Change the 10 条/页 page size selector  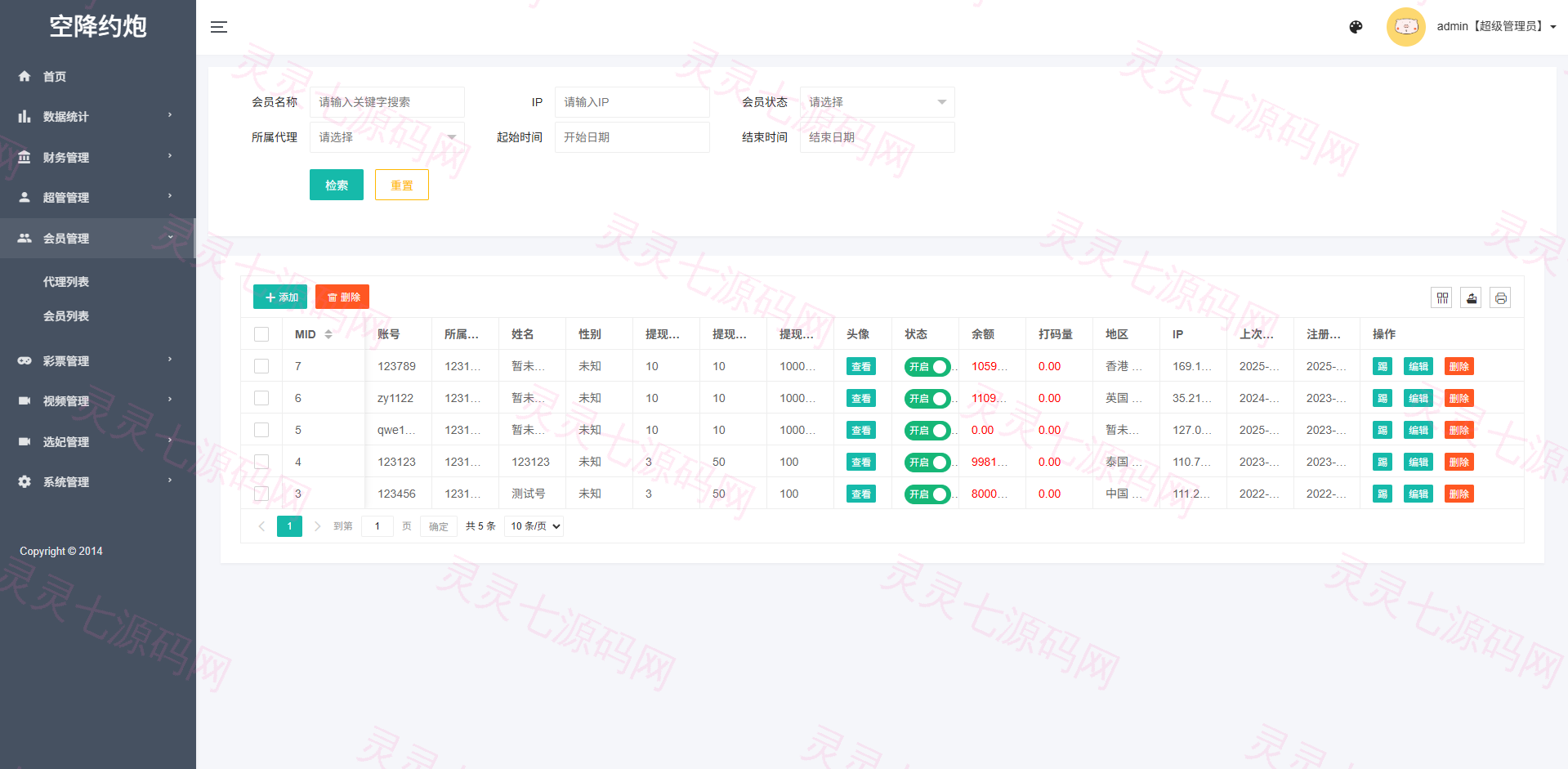(534, 526)
